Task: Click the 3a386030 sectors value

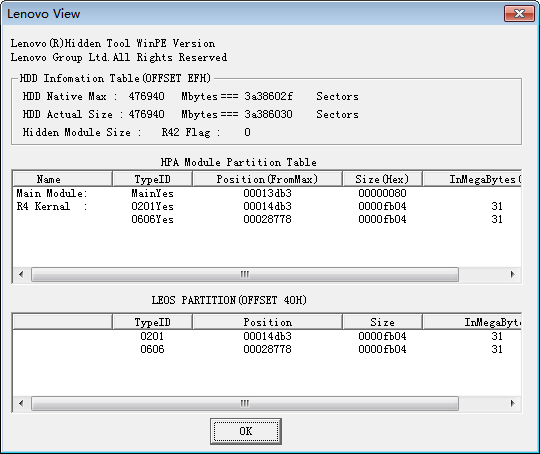Action: click(268, 114)
